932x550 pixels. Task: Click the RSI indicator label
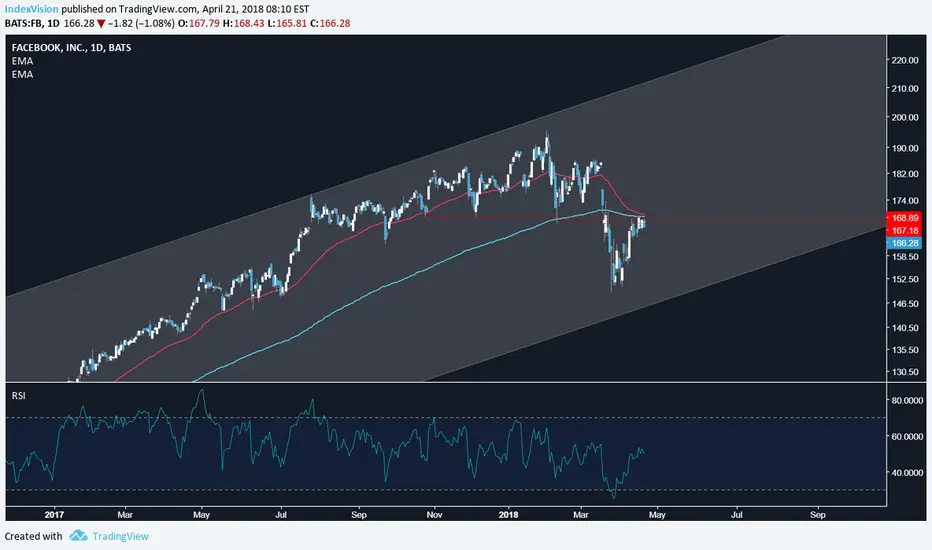coord(18,395)
